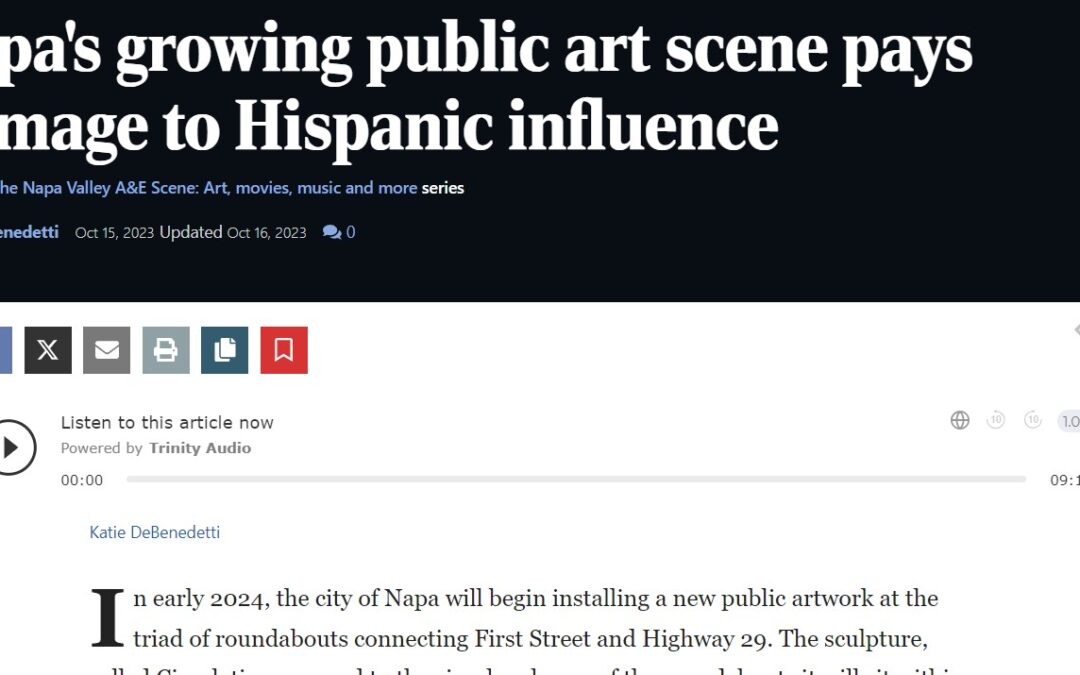Click the Oct 15, 2023 publish date

(114, 233)
